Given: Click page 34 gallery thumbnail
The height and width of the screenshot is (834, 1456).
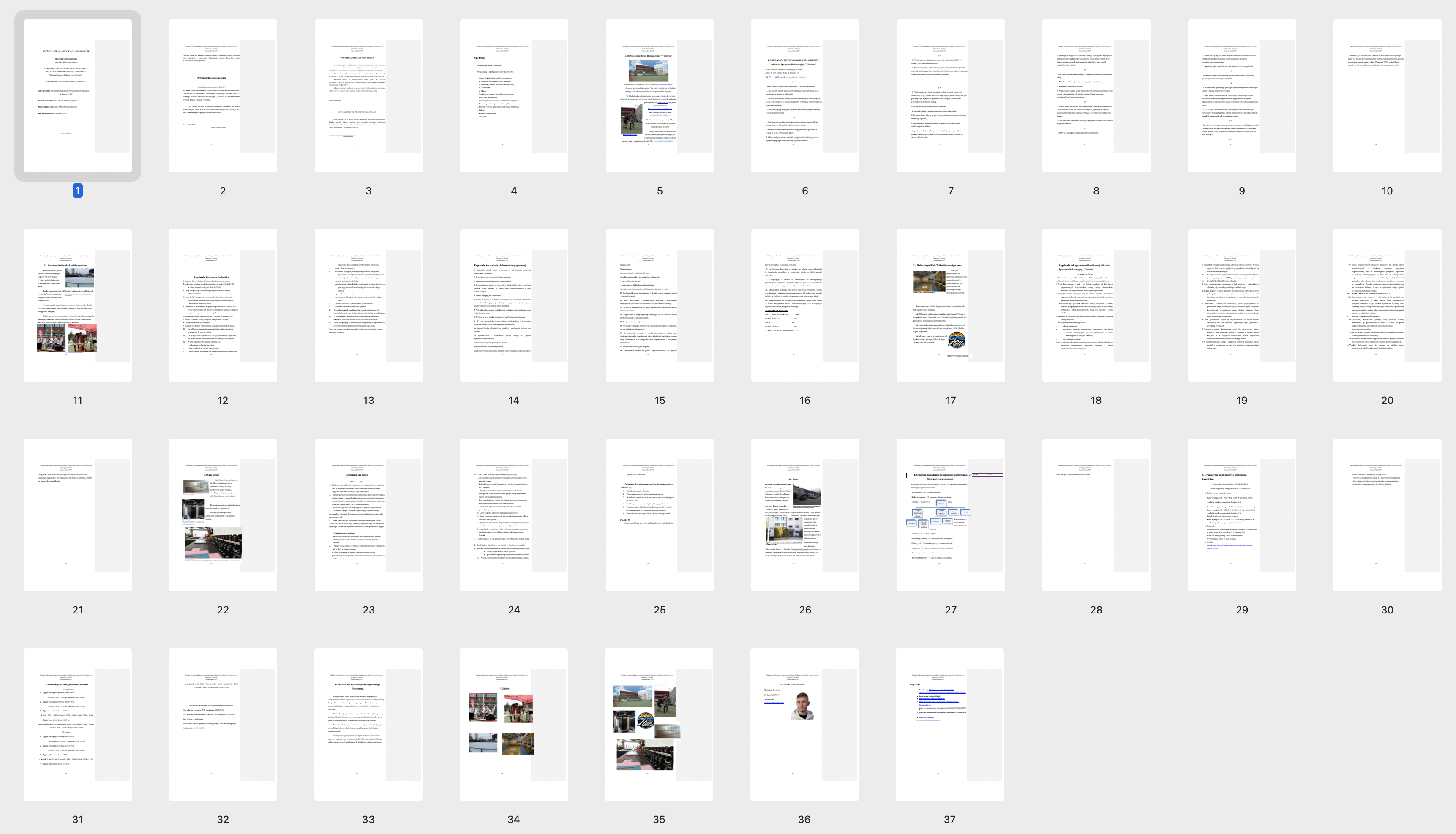Looking at the screenshot, I should pyautogui.click(x=513, y=725).
